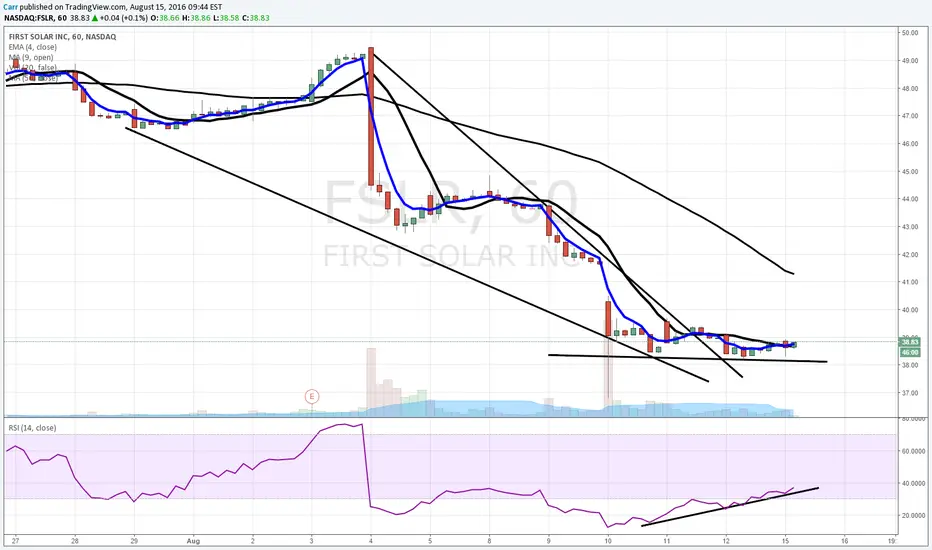Click the '27' date on time axis
Image resolution: width=932 pixels, height=550 pixels.
[x=15, y=541]
